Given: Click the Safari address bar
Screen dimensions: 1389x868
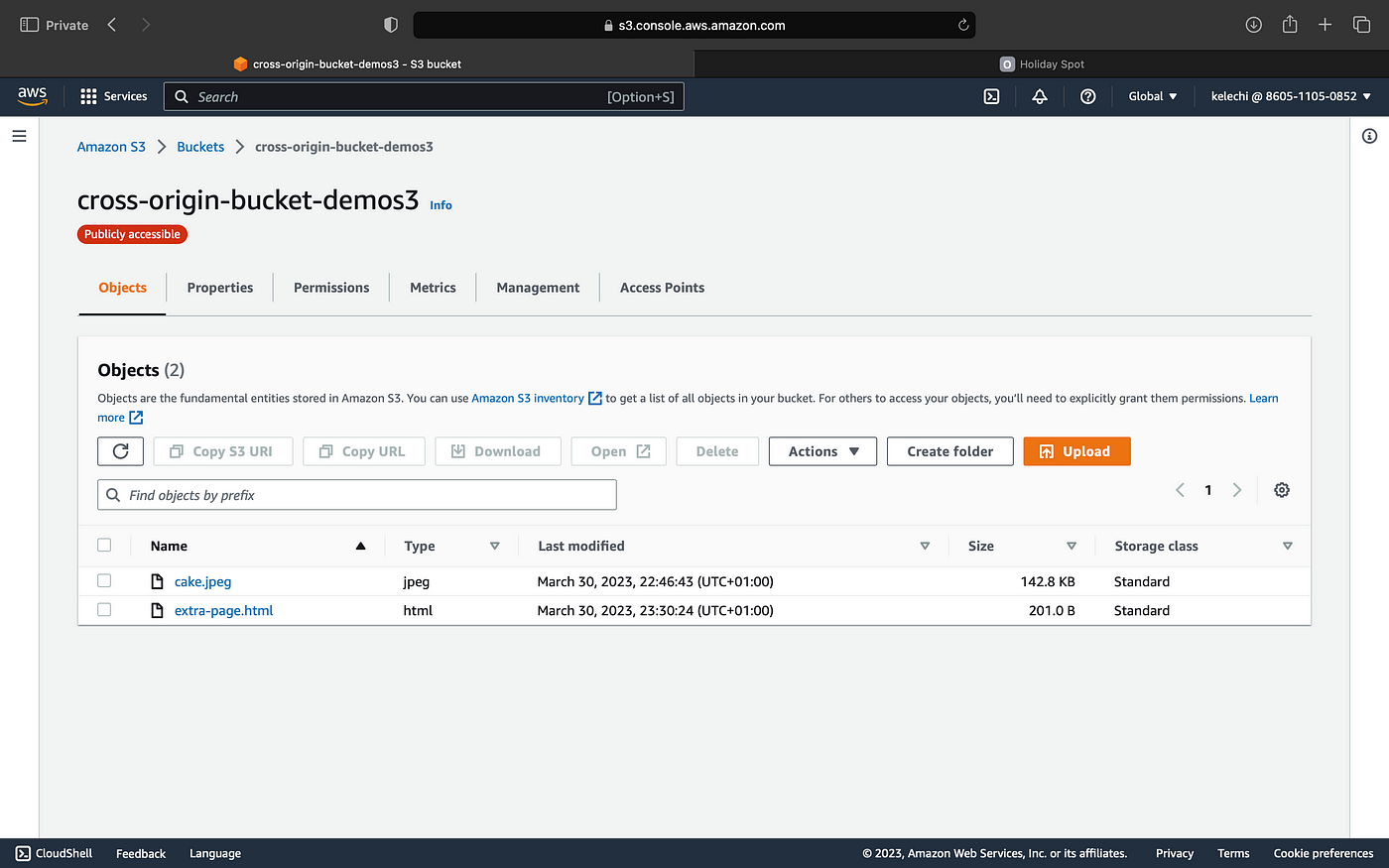Looking at the screenshot, I should 694,25.
